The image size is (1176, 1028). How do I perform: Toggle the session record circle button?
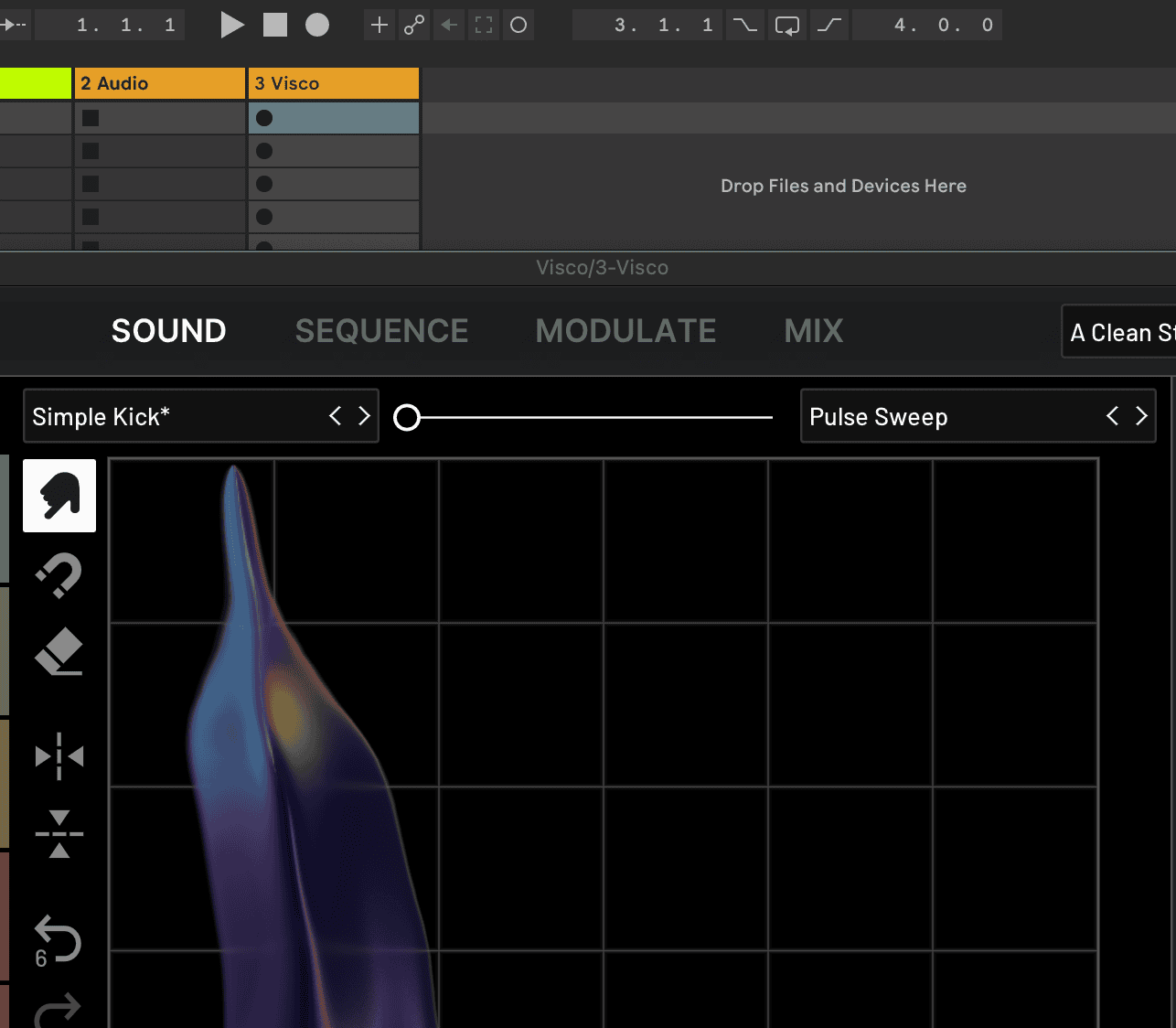tap(519, 25)
